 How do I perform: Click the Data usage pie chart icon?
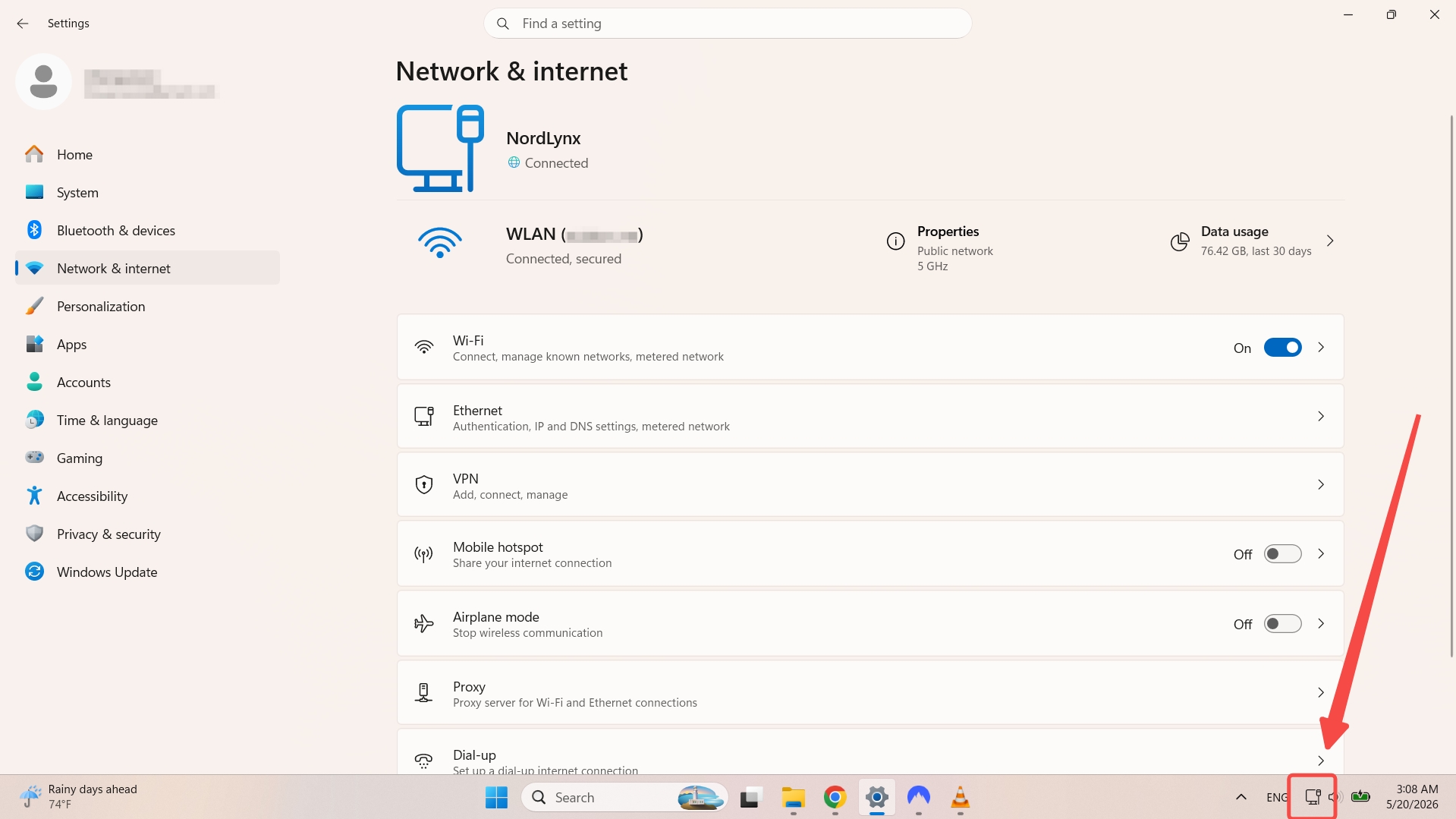click(1180, 241)
